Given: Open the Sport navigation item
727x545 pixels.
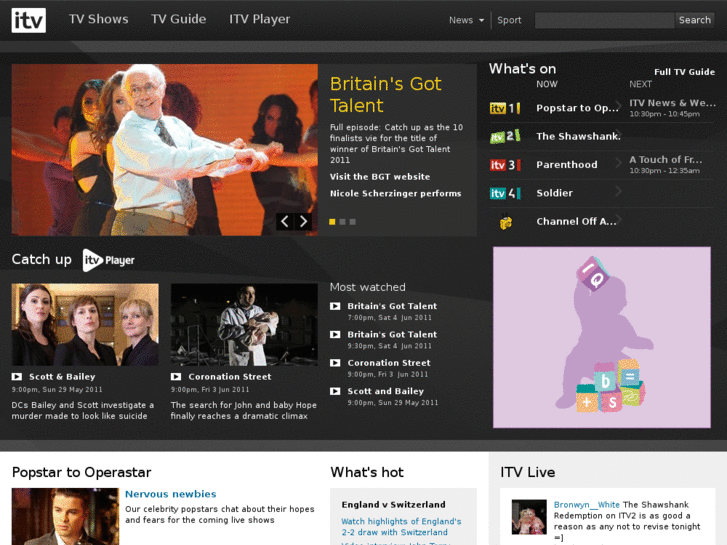Looking at the screenshot, I should coord(509,20).
